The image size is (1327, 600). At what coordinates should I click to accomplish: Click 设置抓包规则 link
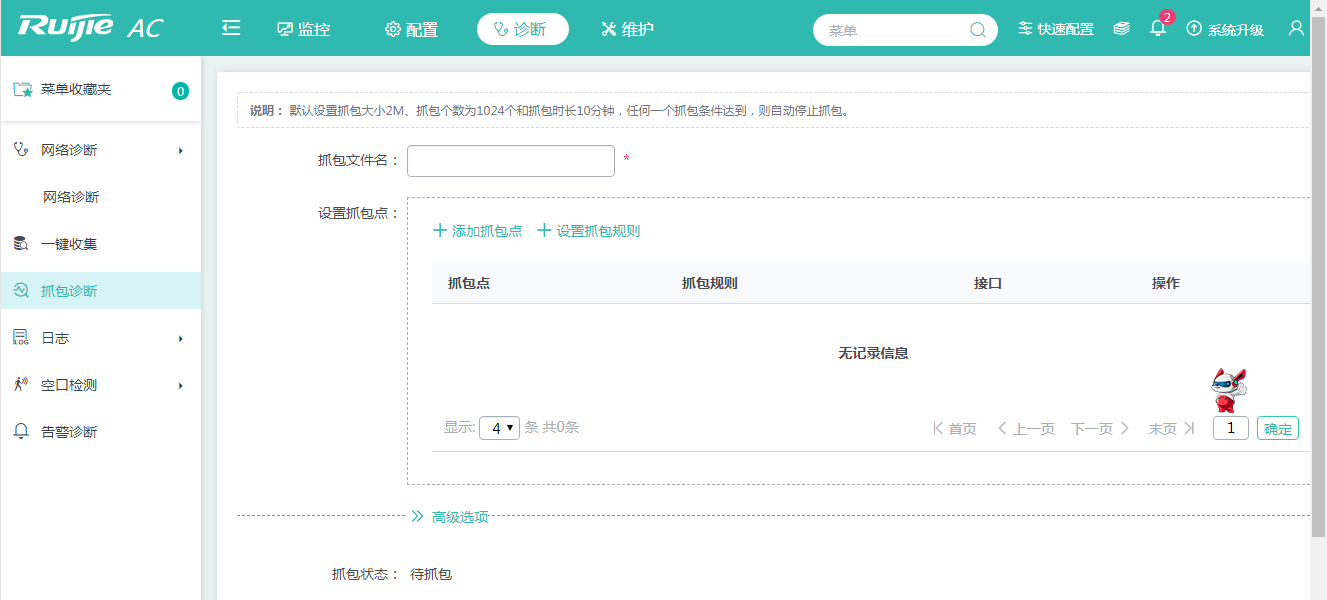coord(588,231)
